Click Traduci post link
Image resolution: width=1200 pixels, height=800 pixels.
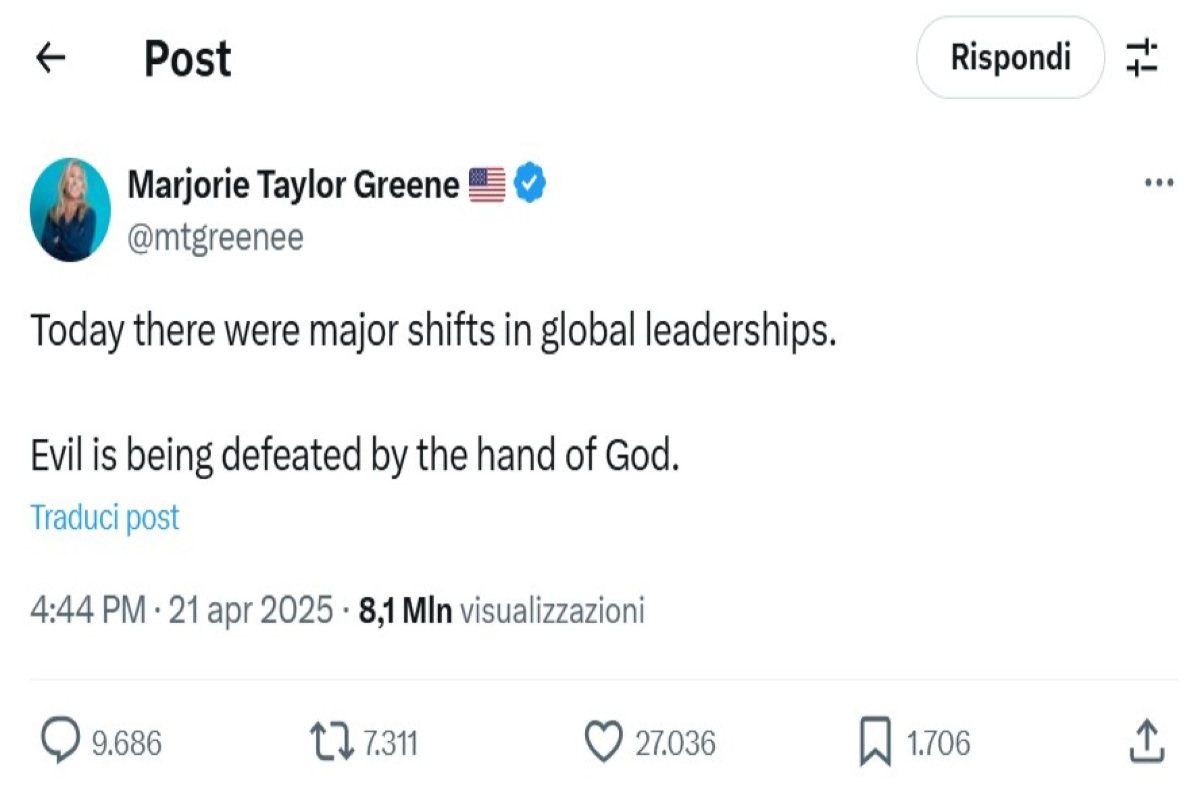[105, 518]
